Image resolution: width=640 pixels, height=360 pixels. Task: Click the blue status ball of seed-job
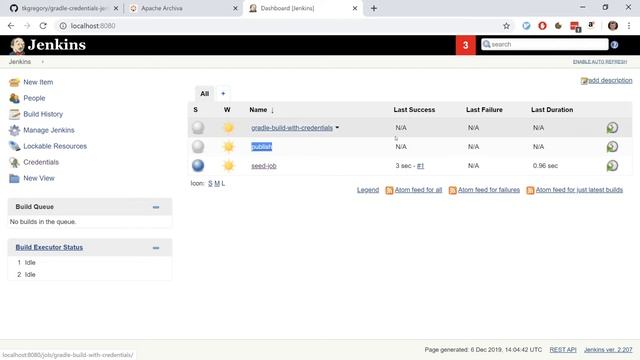pyautogui.click(x=198, y=165)
